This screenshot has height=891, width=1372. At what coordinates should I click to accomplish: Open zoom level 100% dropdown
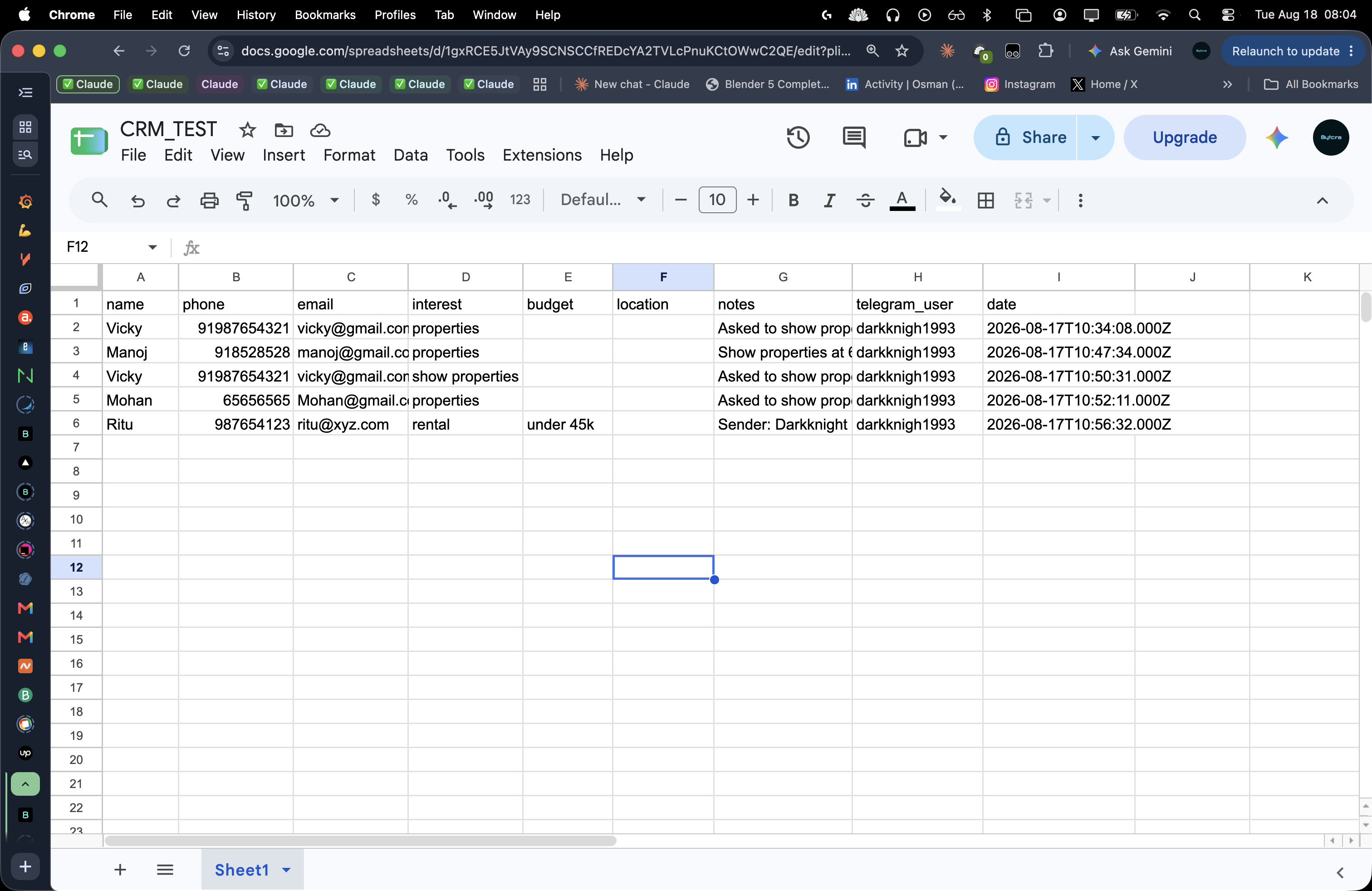pos(305,200)
